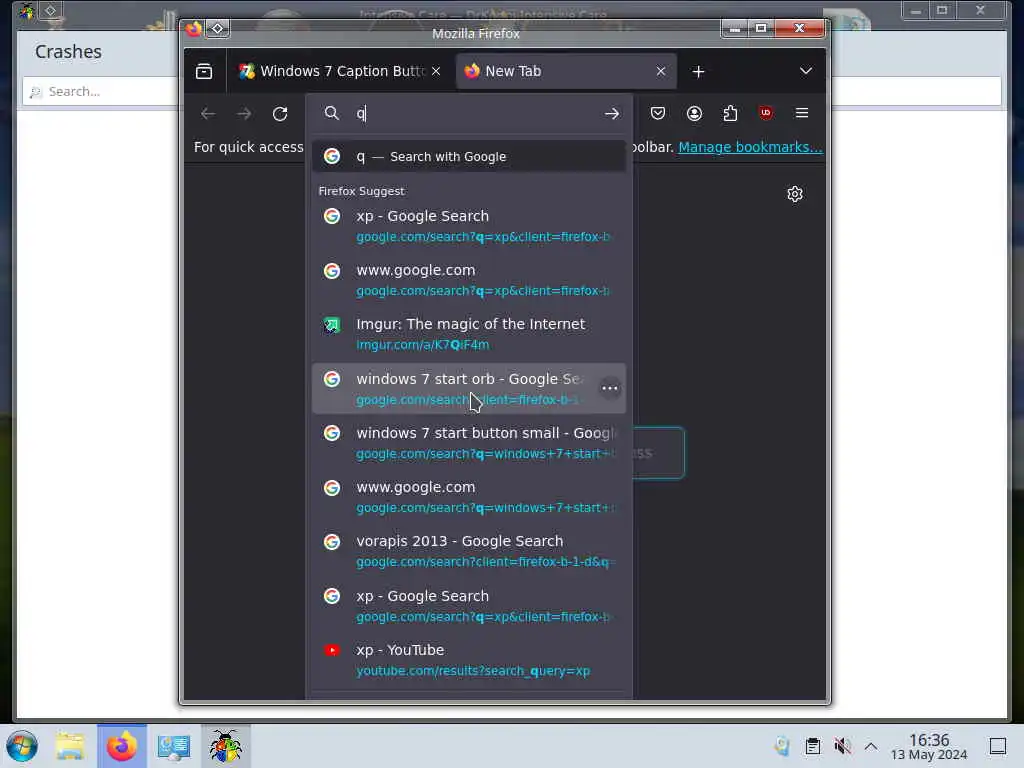The image size is (1024, 768).
Task: Click the Windows Start orb
Action: coord(22,746)
